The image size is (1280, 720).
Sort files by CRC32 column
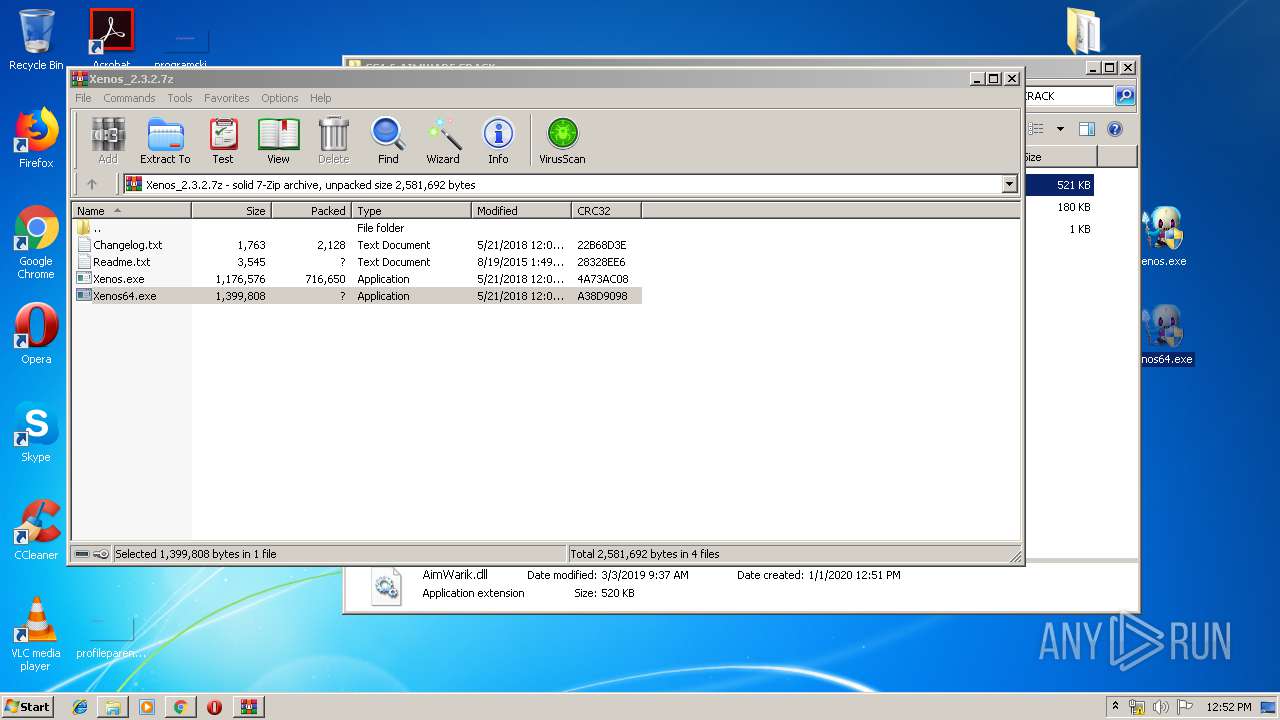click(606, 210)
